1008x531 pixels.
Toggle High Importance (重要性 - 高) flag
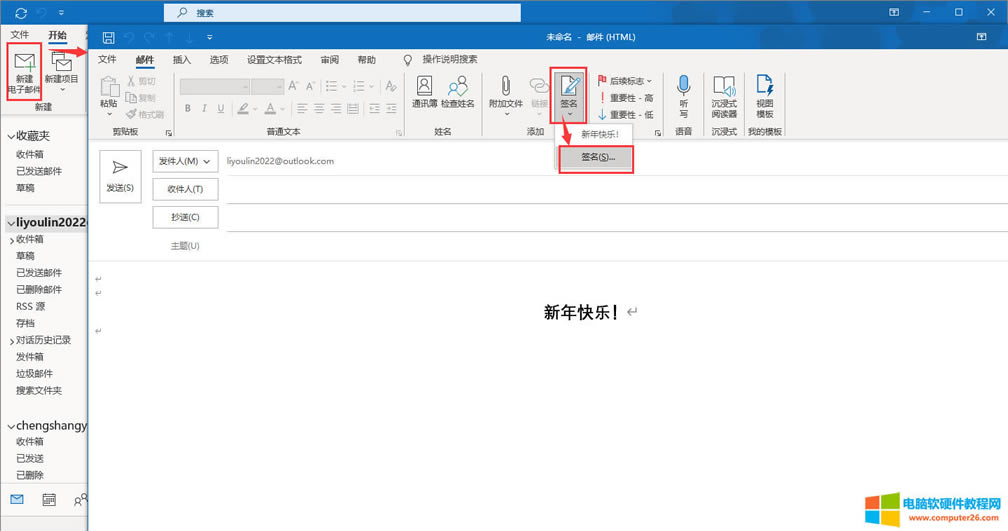tap(625, 98)
